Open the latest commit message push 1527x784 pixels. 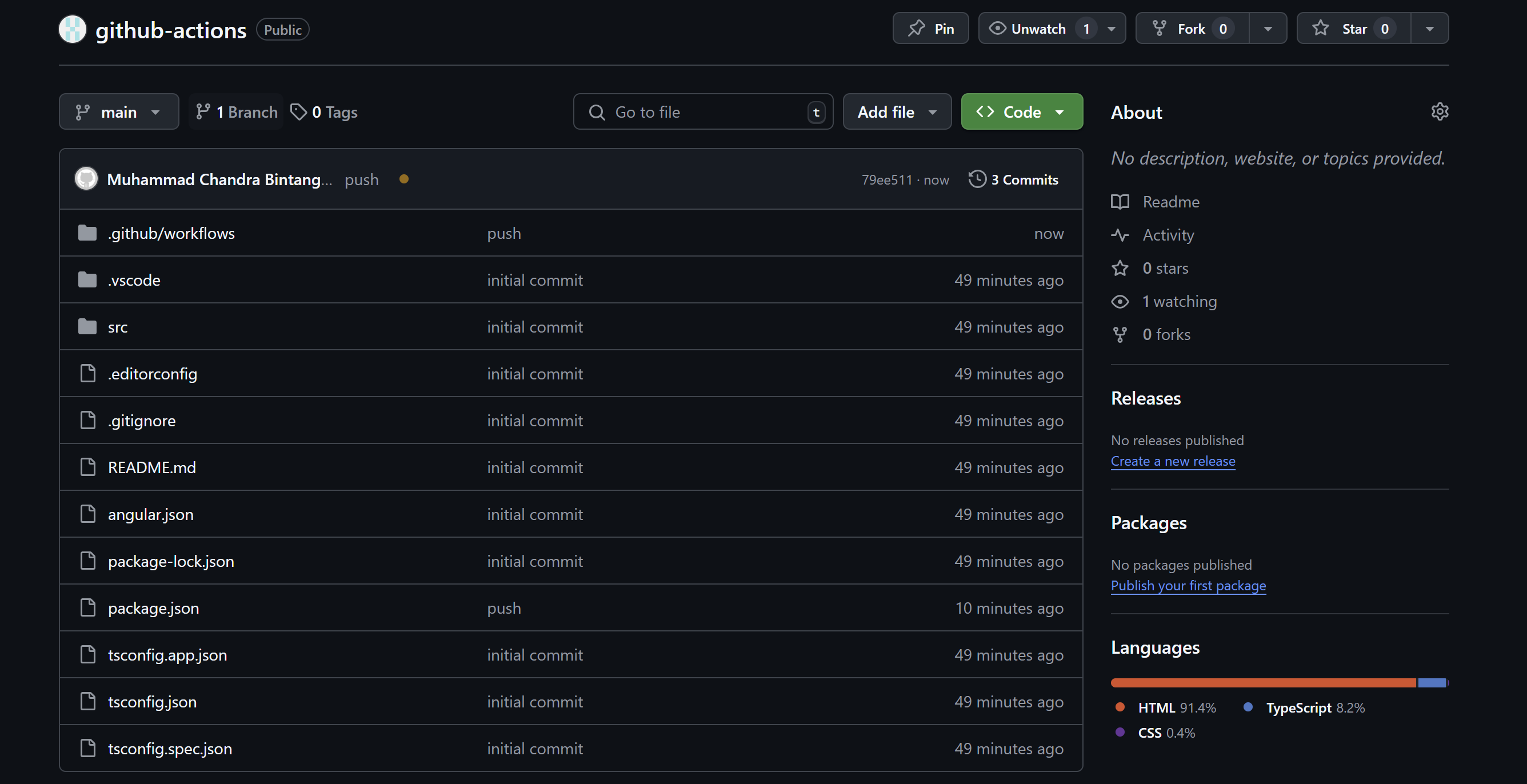click(x=362, y=179)
